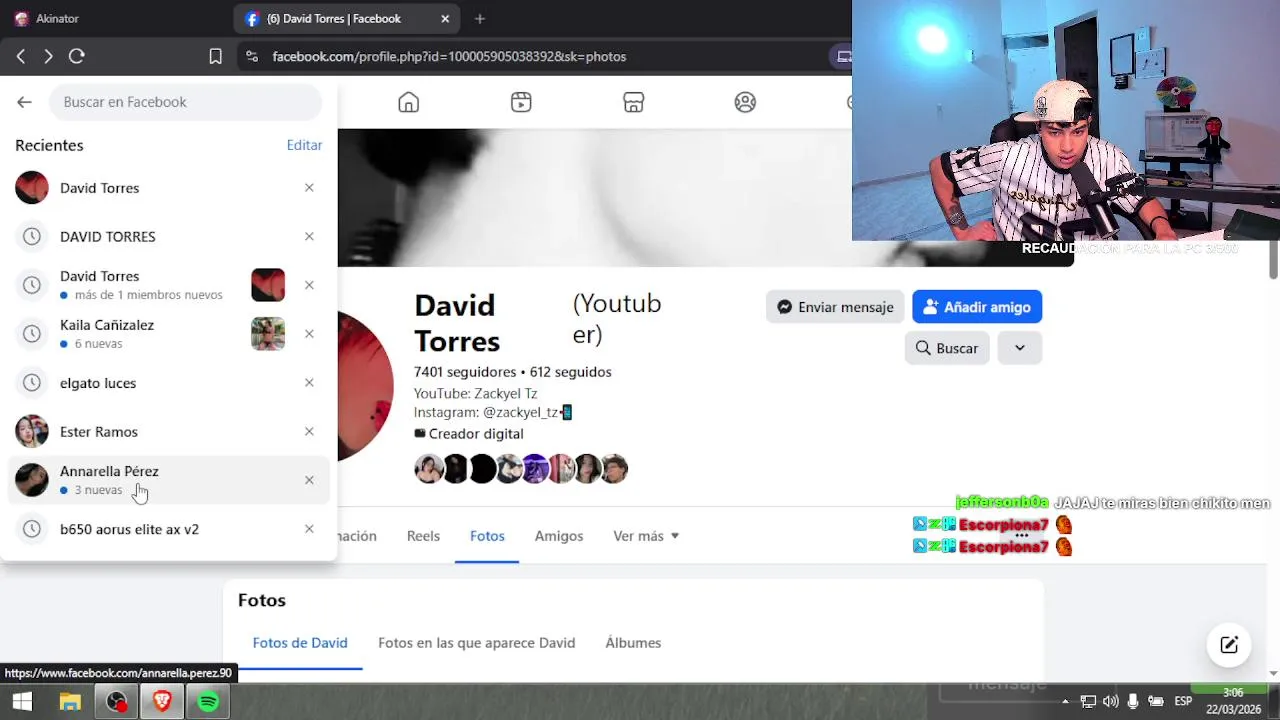Open Ester Ramos profile result
1280x720 pixels.
click(168, 432)
